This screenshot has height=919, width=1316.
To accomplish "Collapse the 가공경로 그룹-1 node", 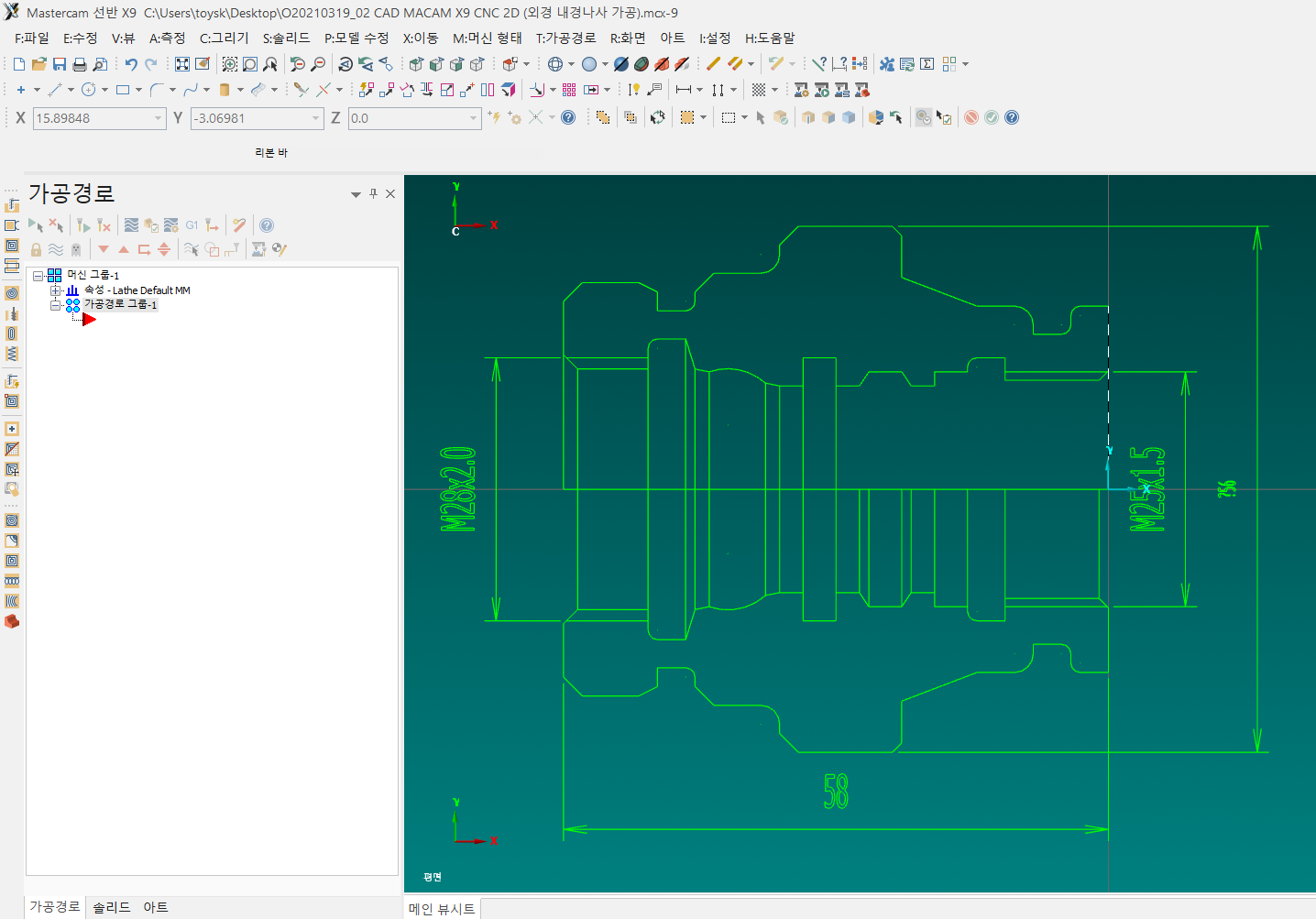I will click(55, 305).
